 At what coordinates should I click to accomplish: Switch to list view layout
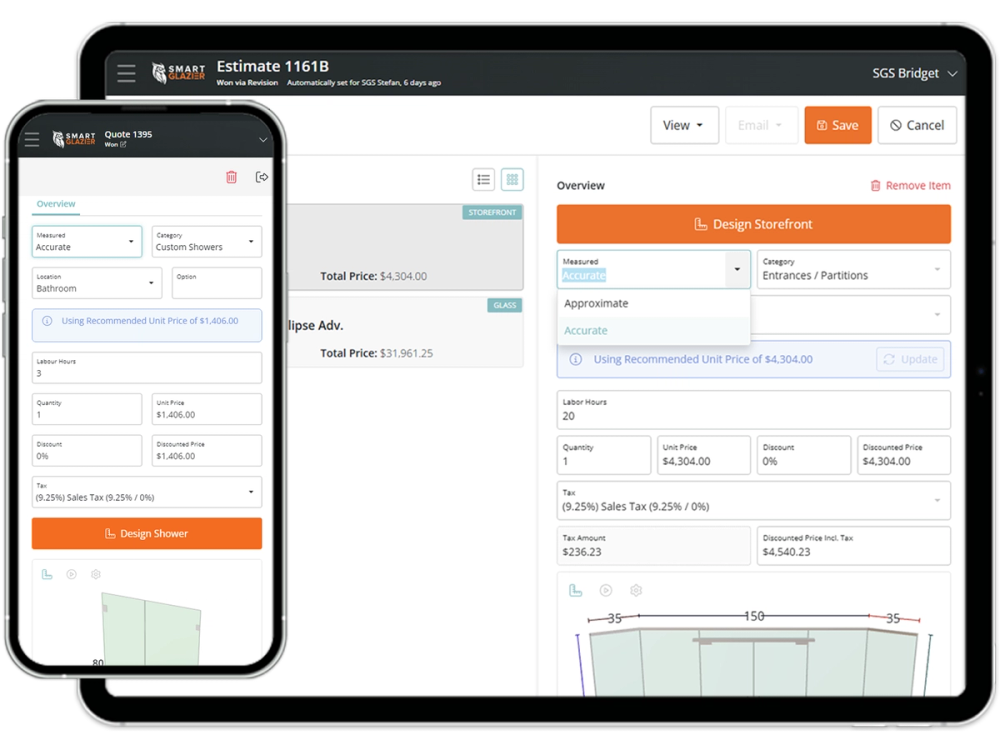(x=483, y=179)
